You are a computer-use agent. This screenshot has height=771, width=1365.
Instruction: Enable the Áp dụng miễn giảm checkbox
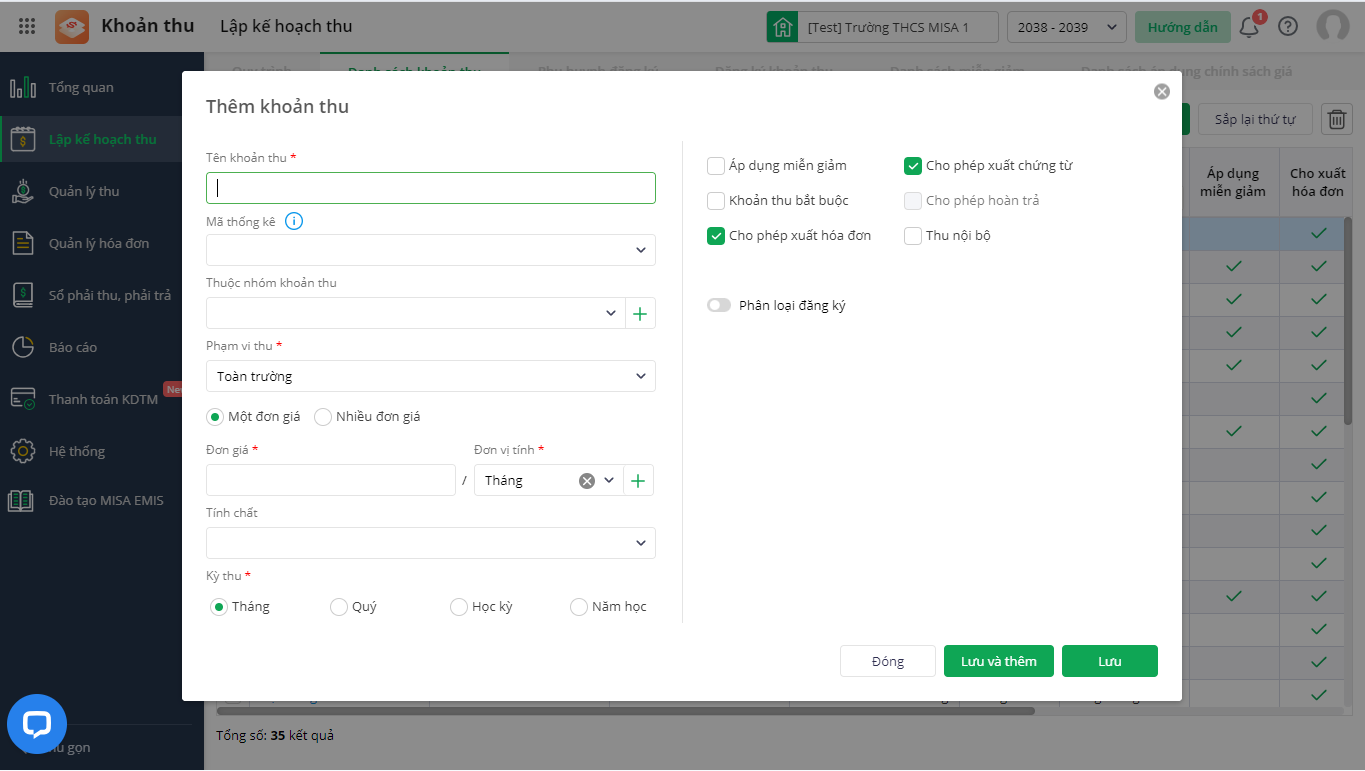tap(716, 166)
